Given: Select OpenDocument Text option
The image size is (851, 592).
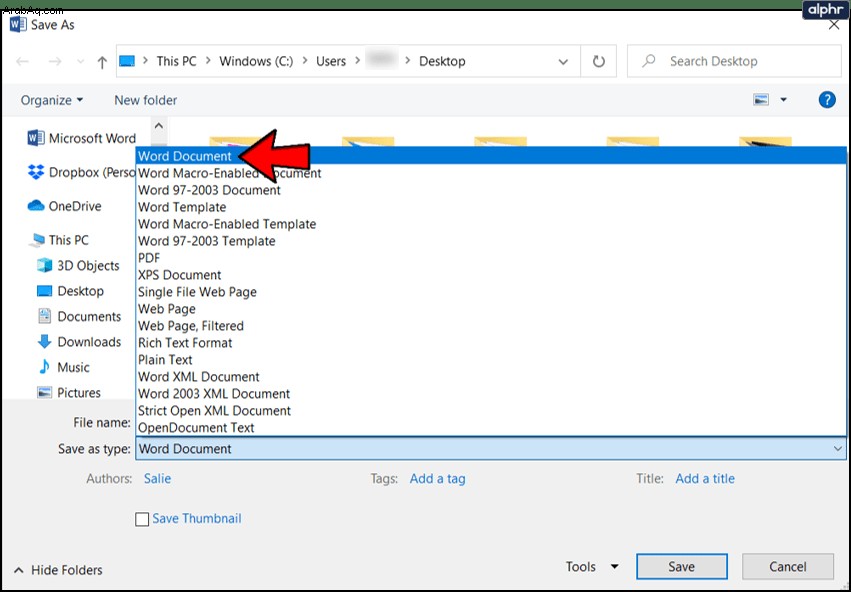Looking at the screenshot, I should [x=491, y=428].
